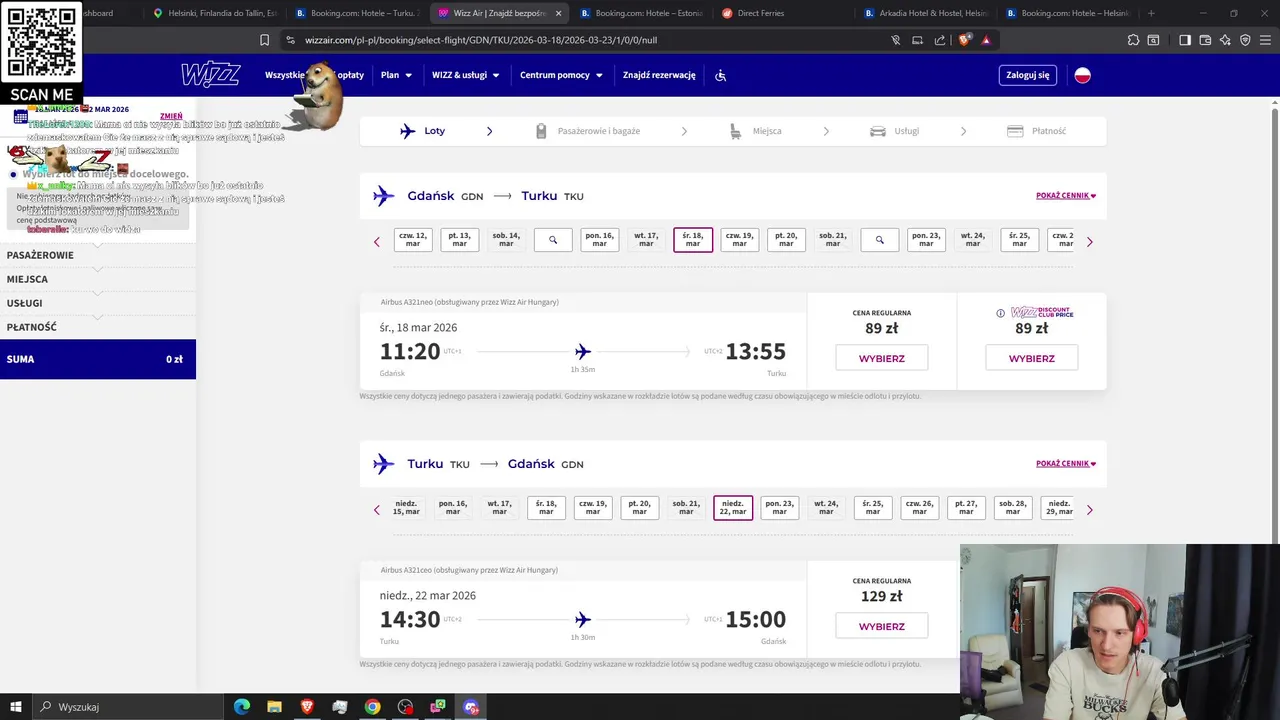Image resolution: width=1280 pixels, height=720 pixels.
Task: Open the accessibility icon in the navbar
Action: click(720, 75)
